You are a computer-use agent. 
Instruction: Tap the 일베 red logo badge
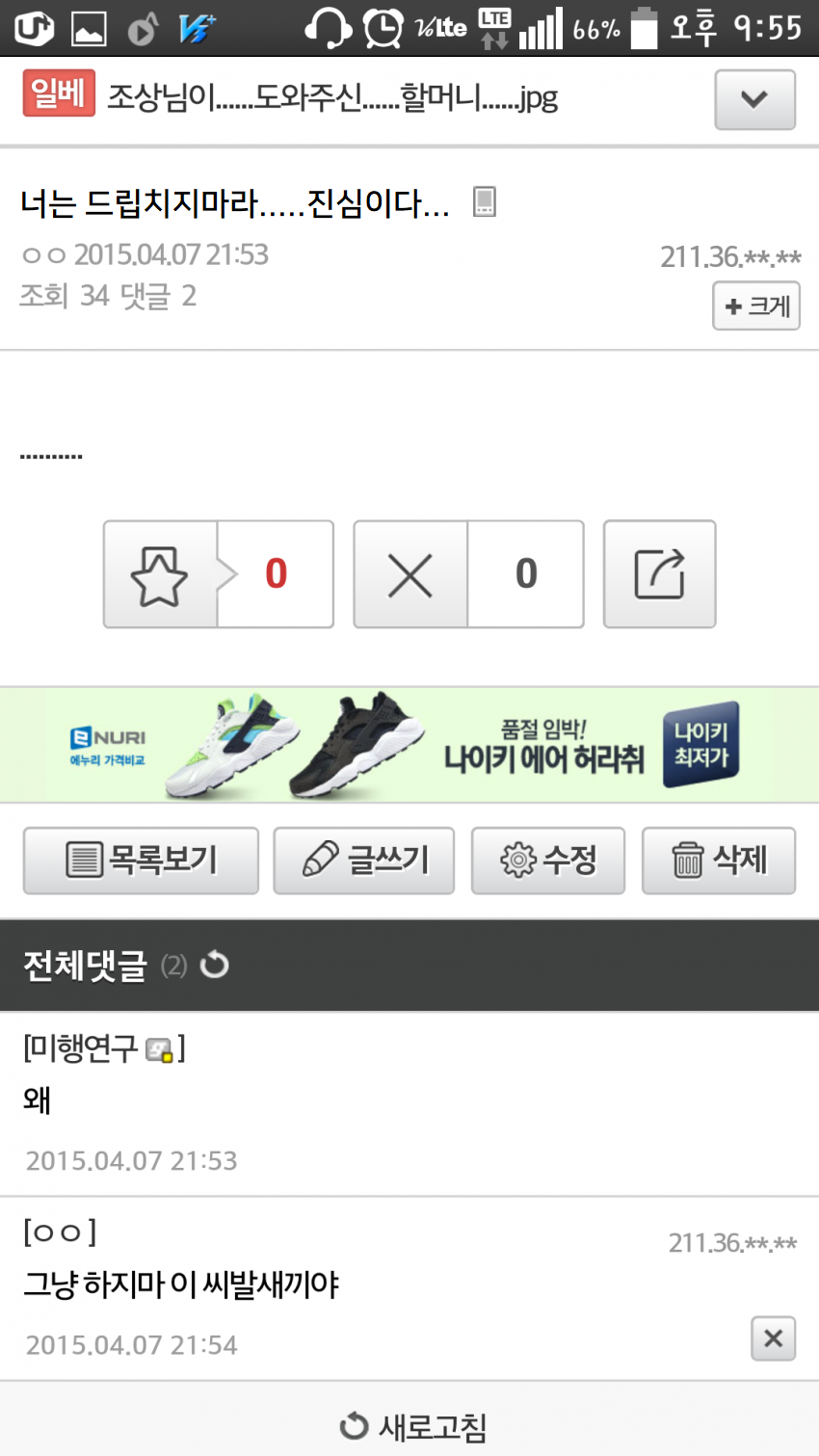59,93
